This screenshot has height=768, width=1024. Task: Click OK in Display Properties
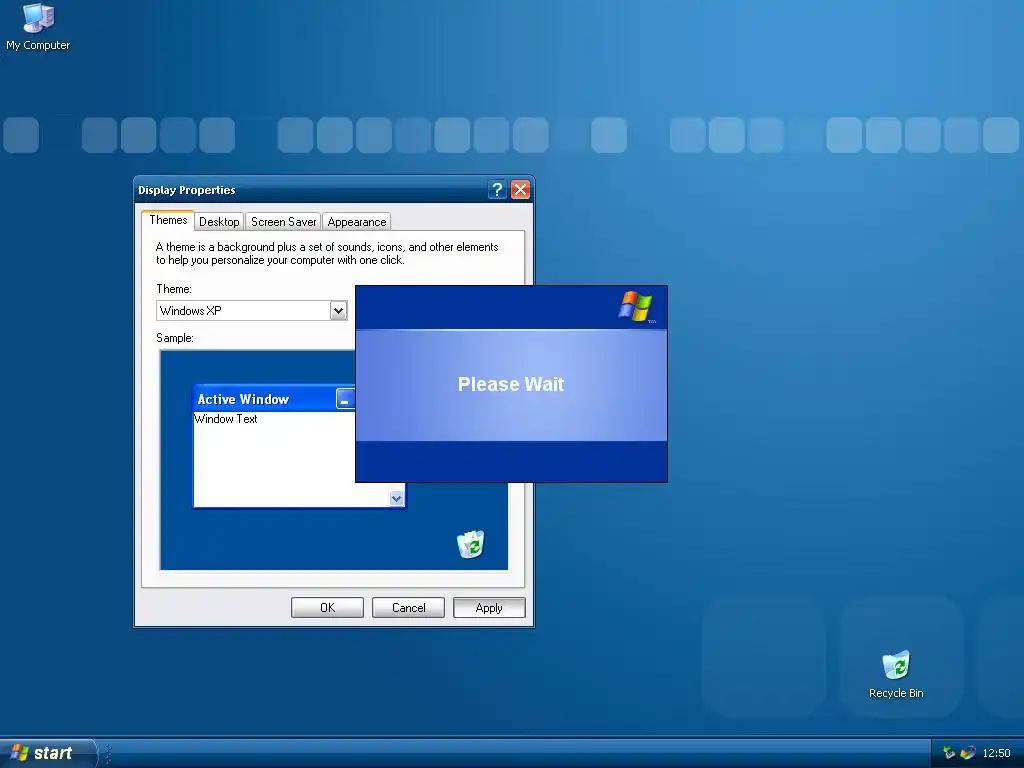coord(327,607)
